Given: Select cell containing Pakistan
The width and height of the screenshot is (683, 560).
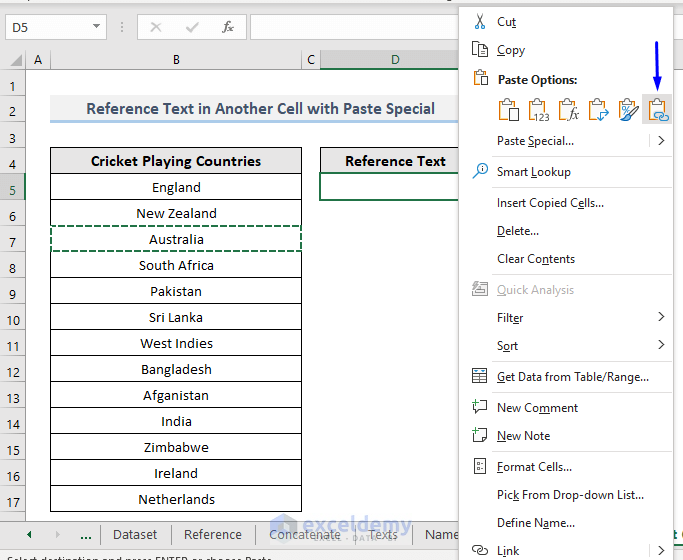Looking at the screenshot, I should click(x=176, y=291).
